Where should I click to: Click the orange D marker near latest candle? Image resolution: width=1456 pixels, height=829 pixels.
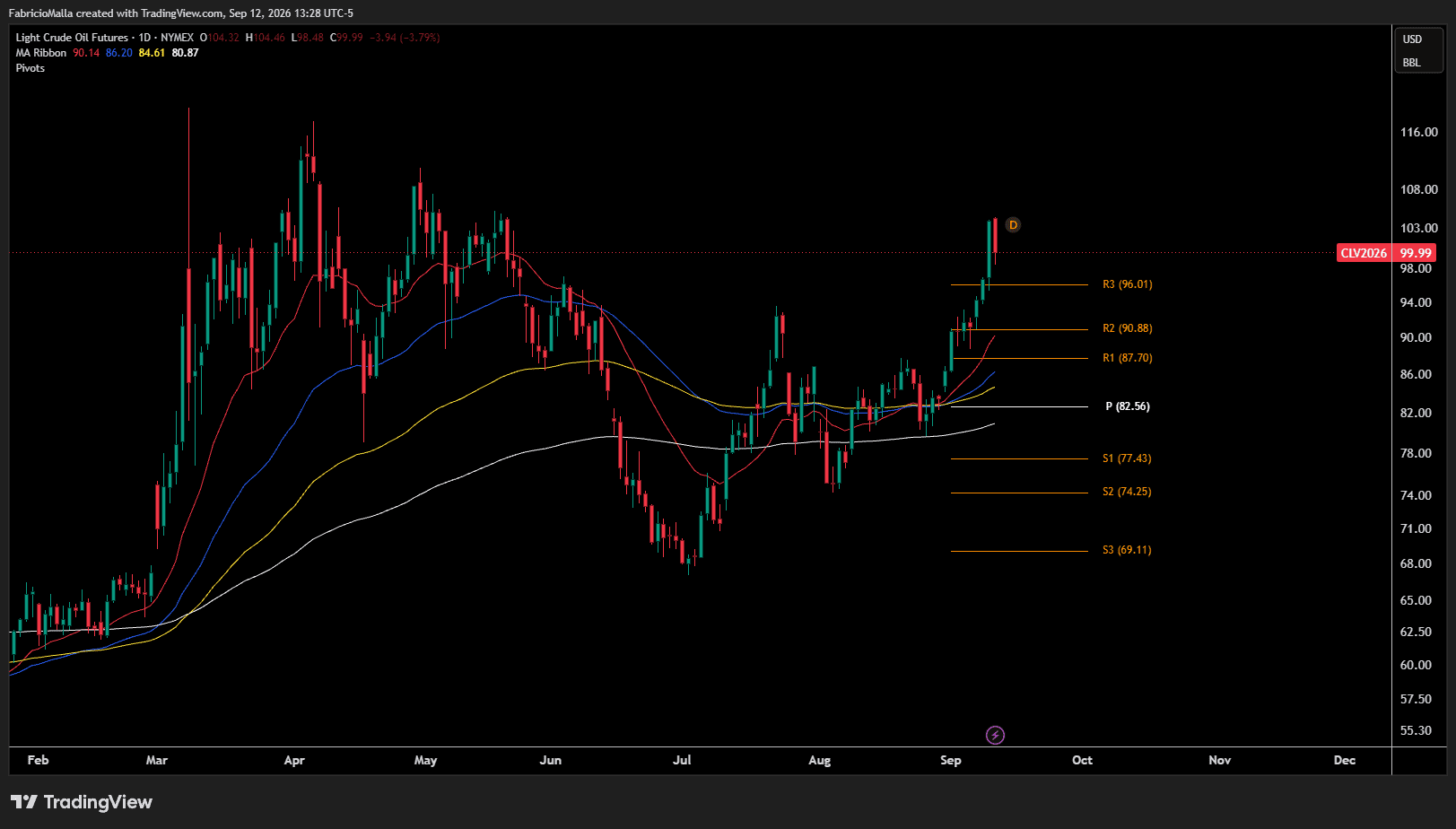coord(1013,225)
